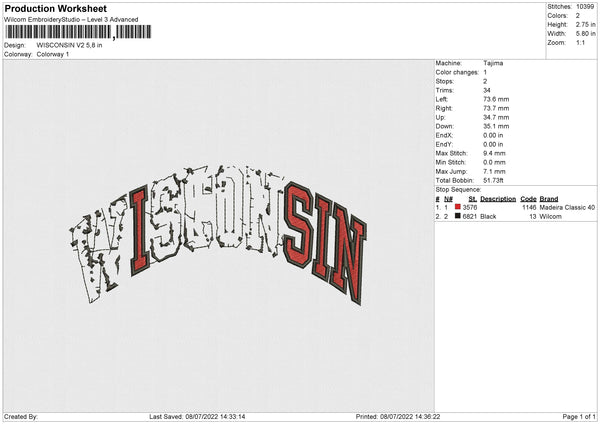Click the 'St.' column header
Viewport: 600px width, 424px height.
point(473,199)
